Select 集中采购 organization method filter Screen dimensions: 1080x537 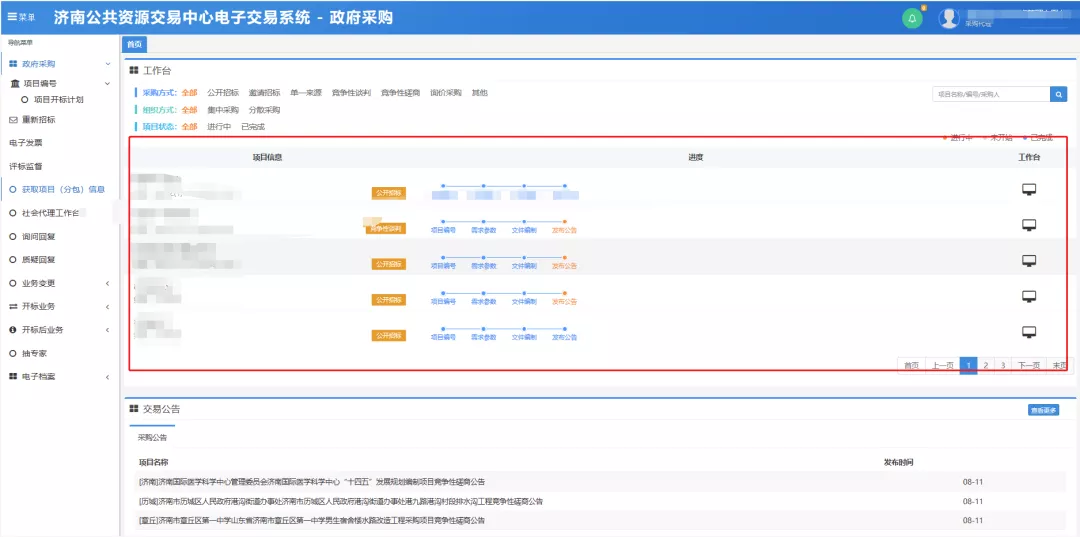[x=223, y=110]
